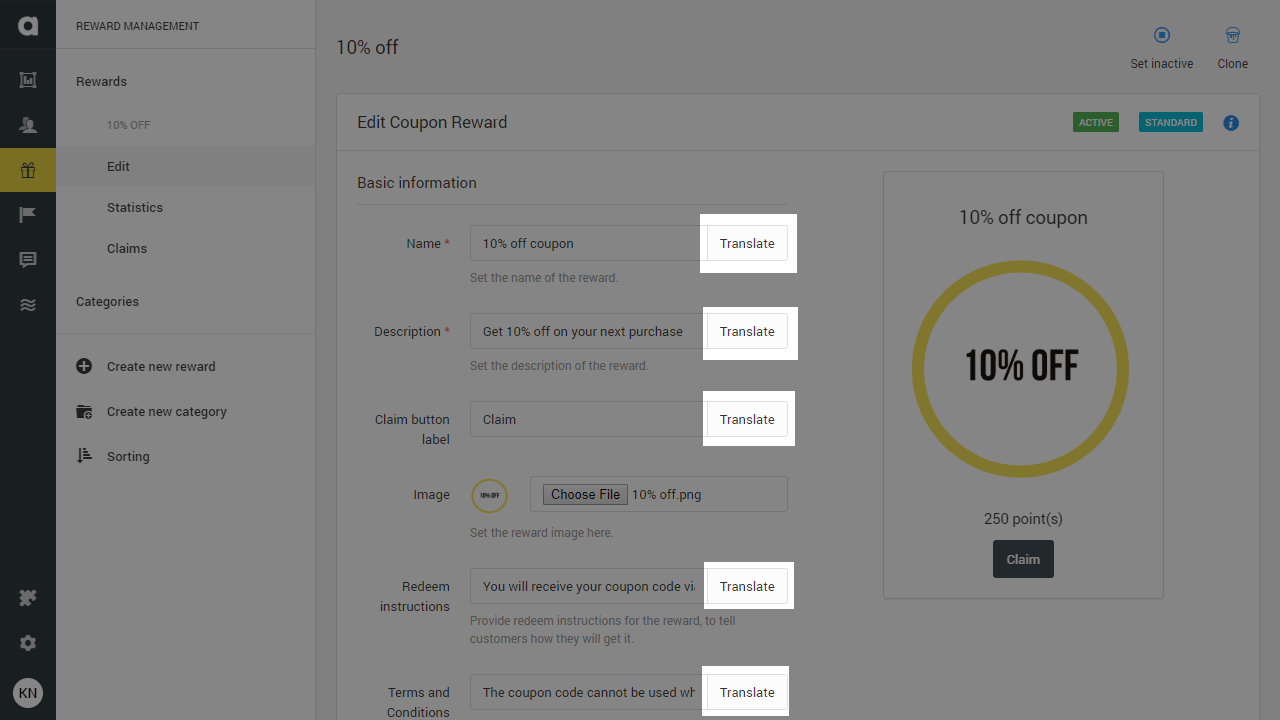Open the Categories section
Image resolution: width=1280 pixels, height=720 pixels.
click(107, 301)
